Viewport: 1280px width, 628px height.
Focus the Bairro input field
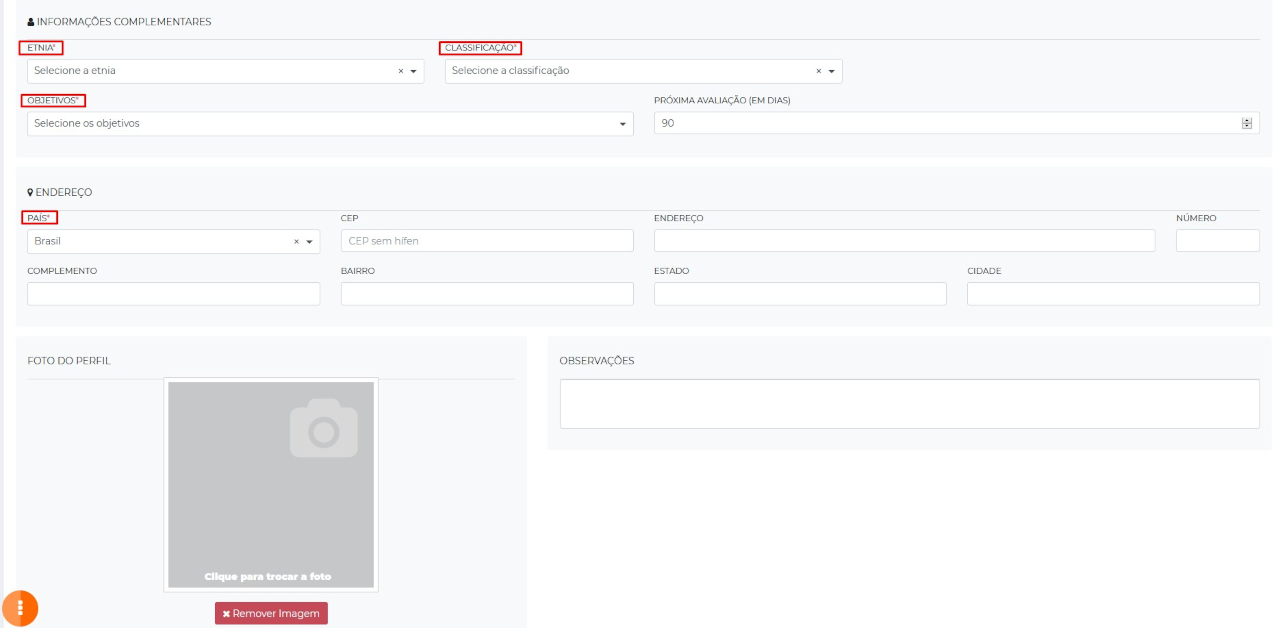click(487, 294)
